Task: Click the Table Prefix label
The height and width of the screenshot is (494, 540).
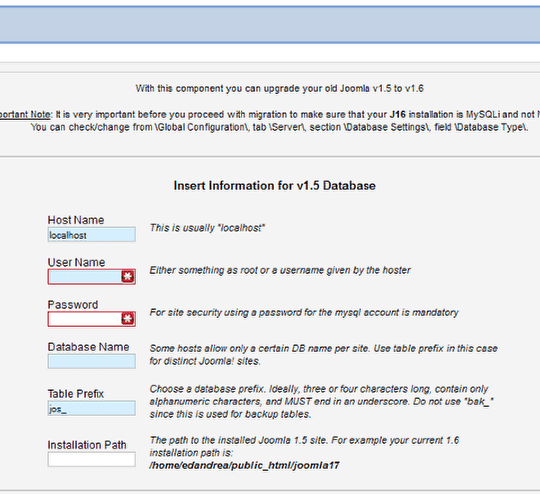Action: pos(76,394)
